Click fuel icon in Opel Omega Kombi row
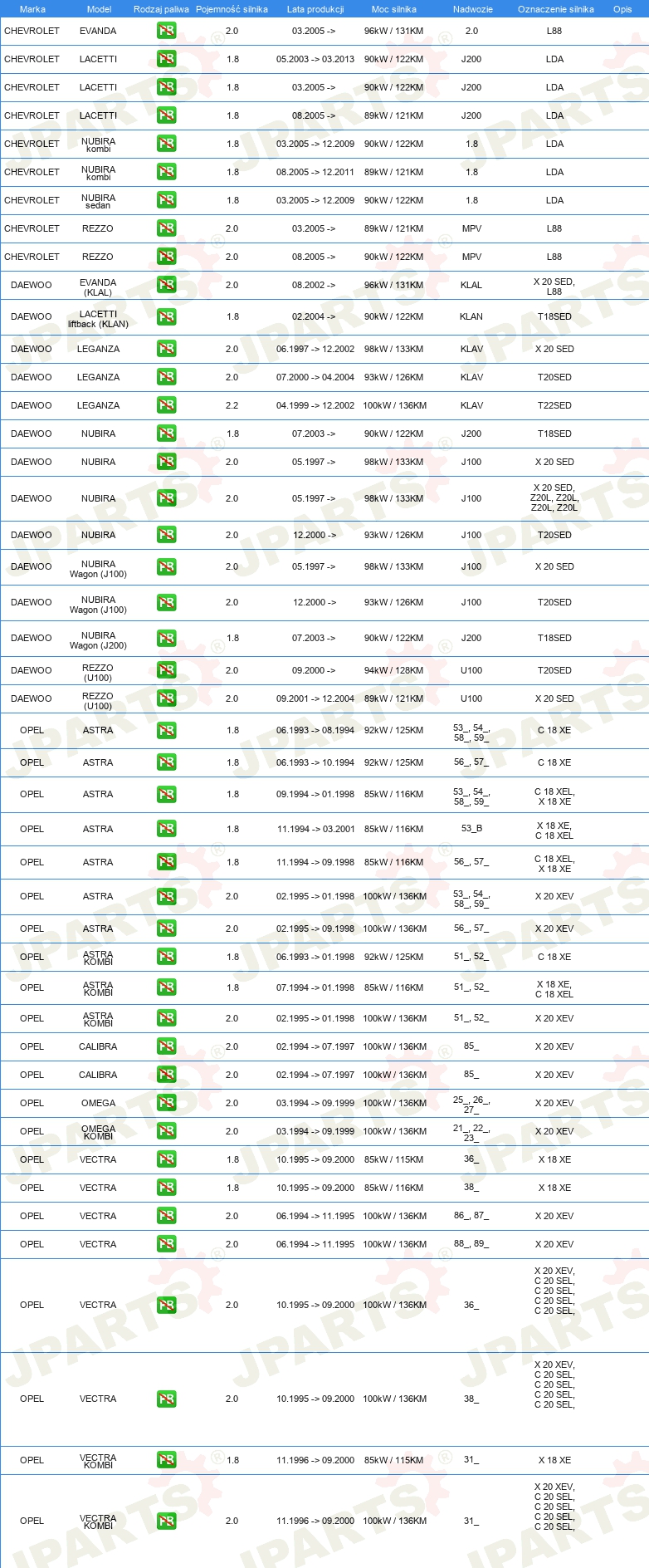 (x=166, y=1131)
